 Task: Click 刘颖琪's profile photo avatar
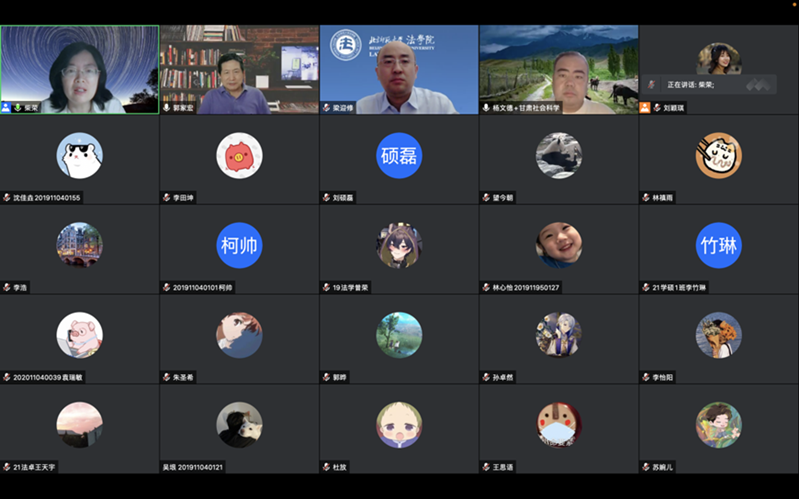coord(718,57)
